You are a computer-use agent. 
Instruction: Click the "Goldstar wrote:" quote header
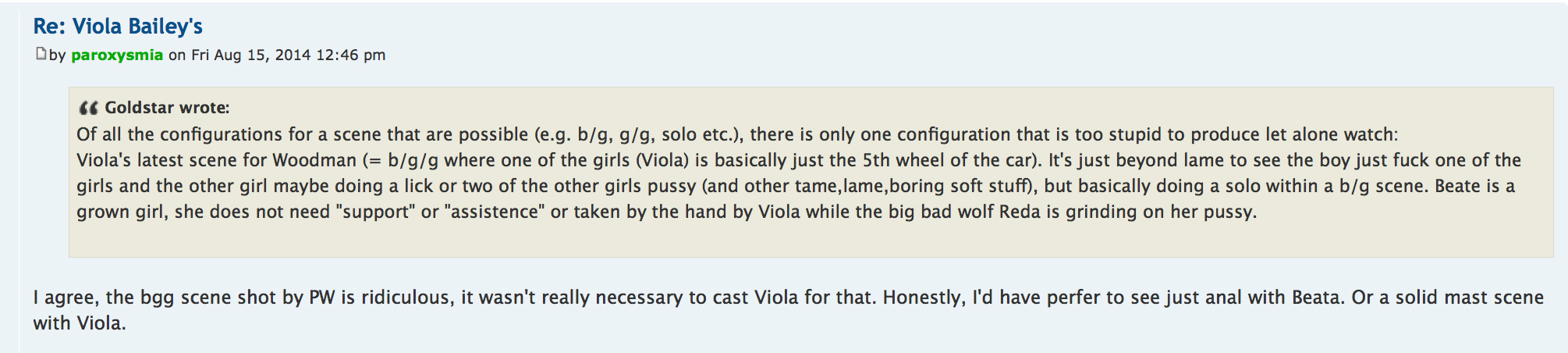(167, 108)
